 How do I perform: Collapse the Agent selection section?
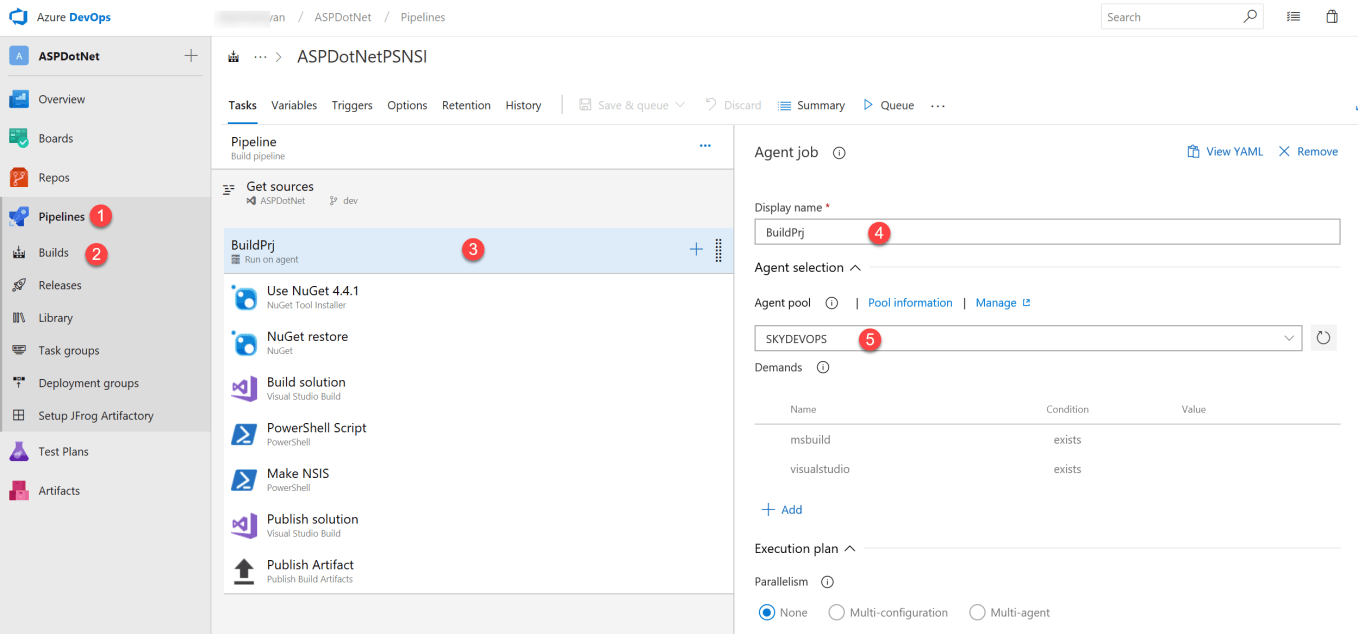(x=855, y=268)
